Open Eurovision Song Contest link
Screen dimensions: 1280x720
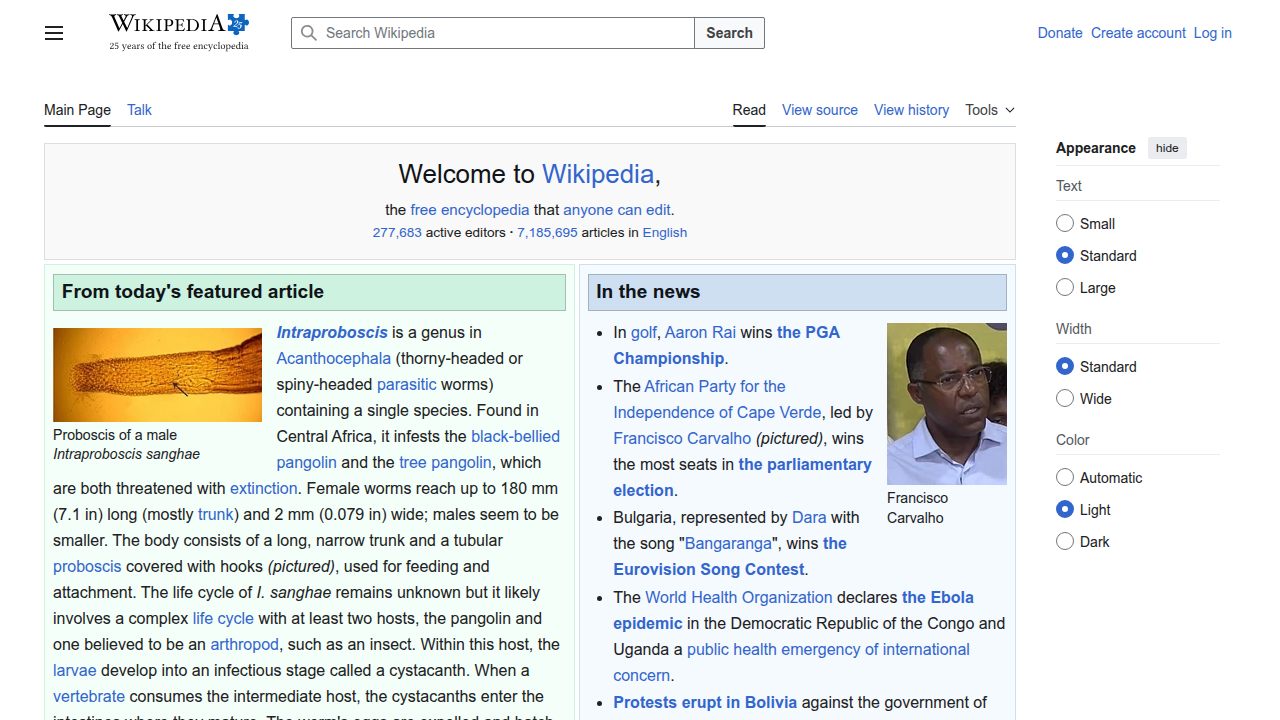click(730, 556)
